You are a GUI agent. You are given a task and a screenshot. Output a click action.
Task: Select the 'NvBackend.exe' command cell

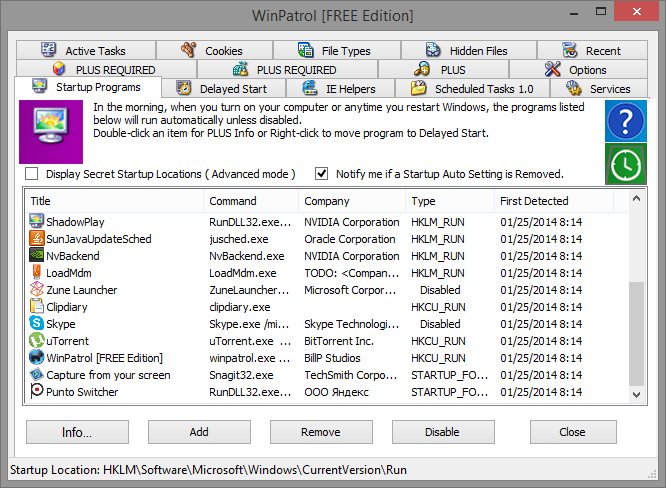[246, 256]
